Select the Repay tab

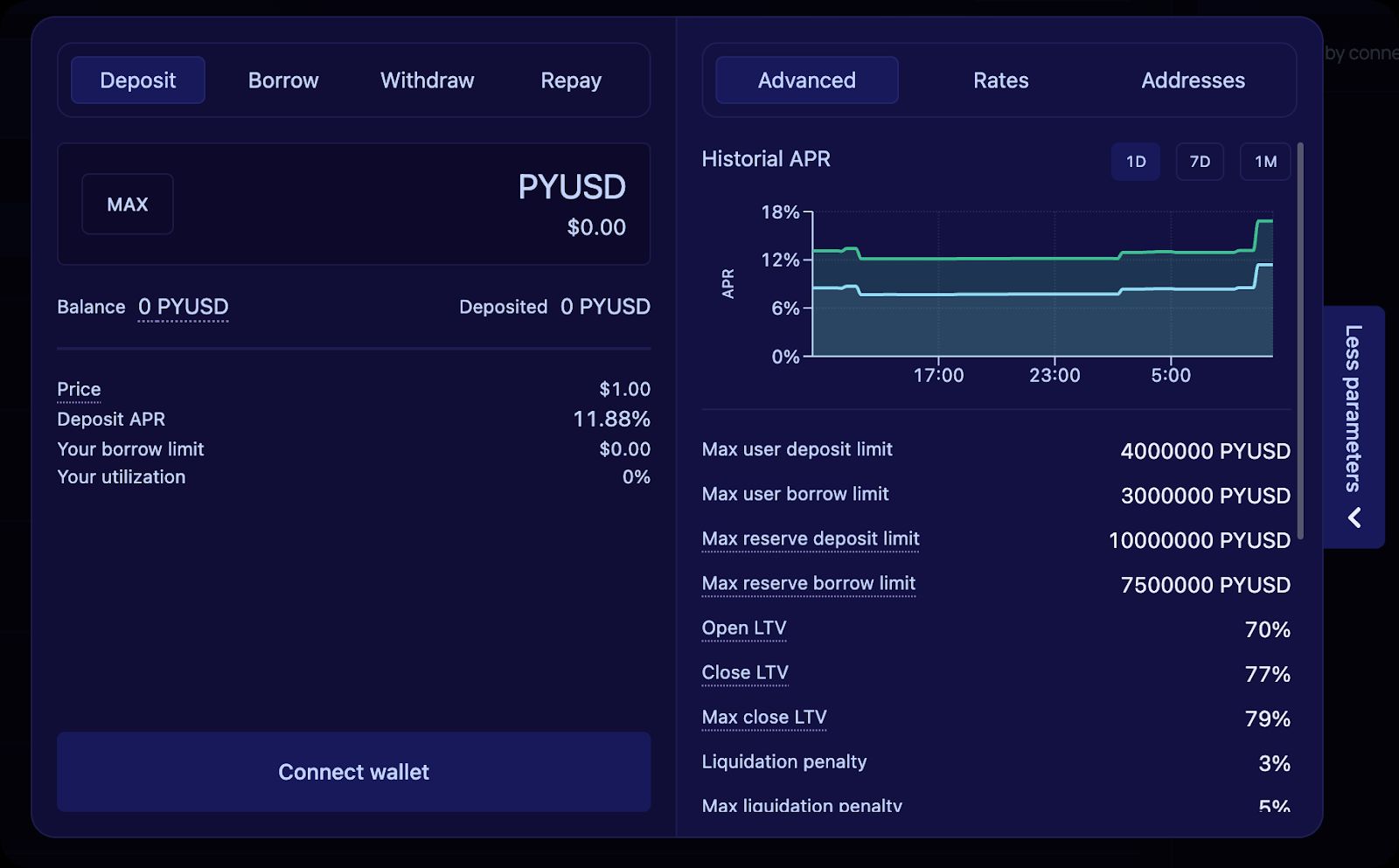570,80
